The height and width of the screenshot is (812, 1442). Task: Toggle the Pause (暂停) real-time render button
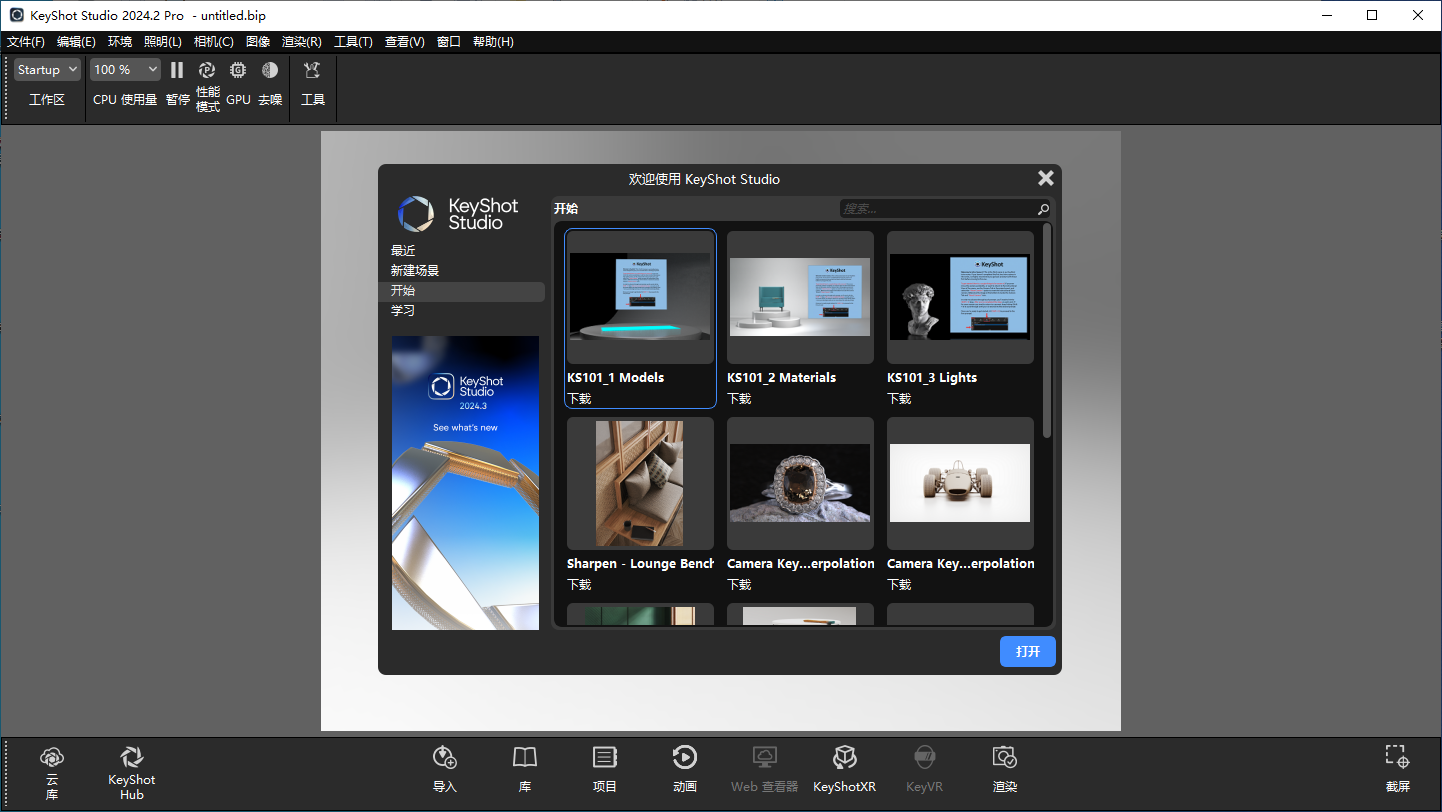click(177, 84)
